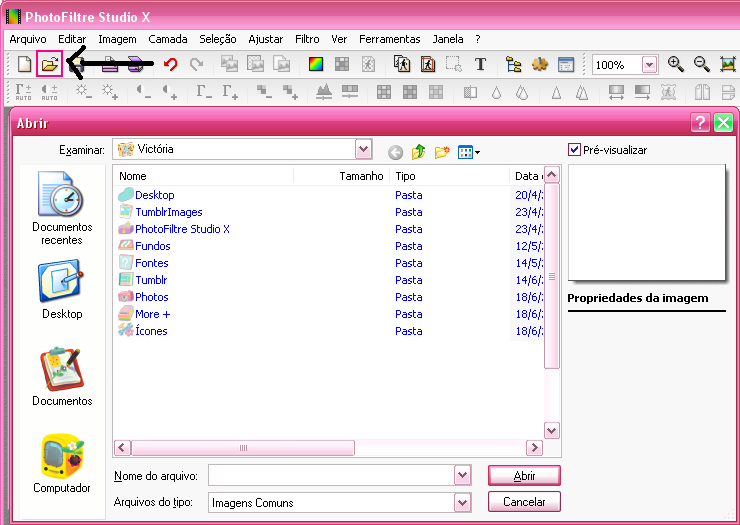Open the Ferramentas menu
This screenshot has width=740, height=525.
[x=389, y=39]
